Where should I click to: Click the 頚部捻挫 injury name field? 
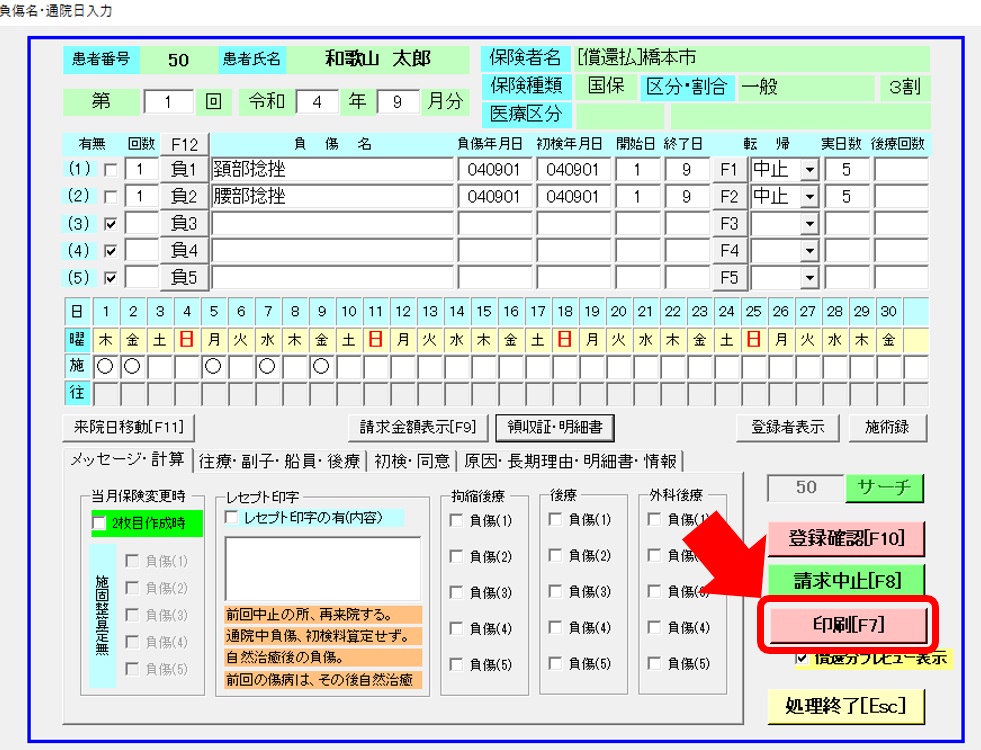[x=332, y=170]
